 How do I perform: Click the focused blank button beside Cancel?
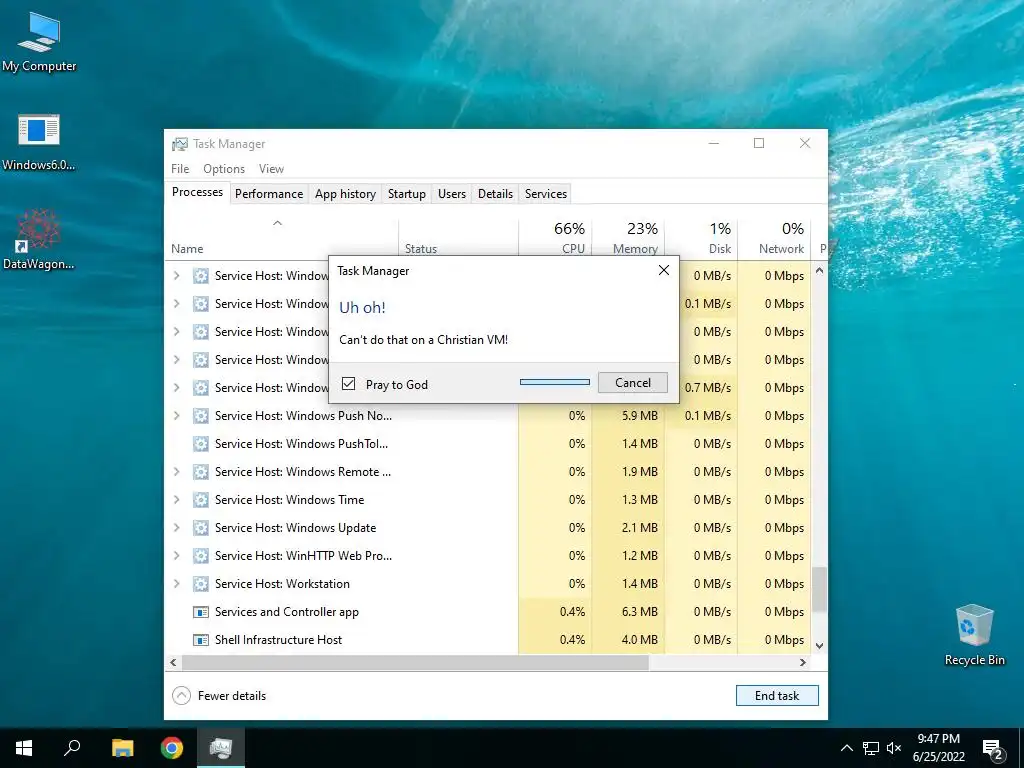point(554,382)
